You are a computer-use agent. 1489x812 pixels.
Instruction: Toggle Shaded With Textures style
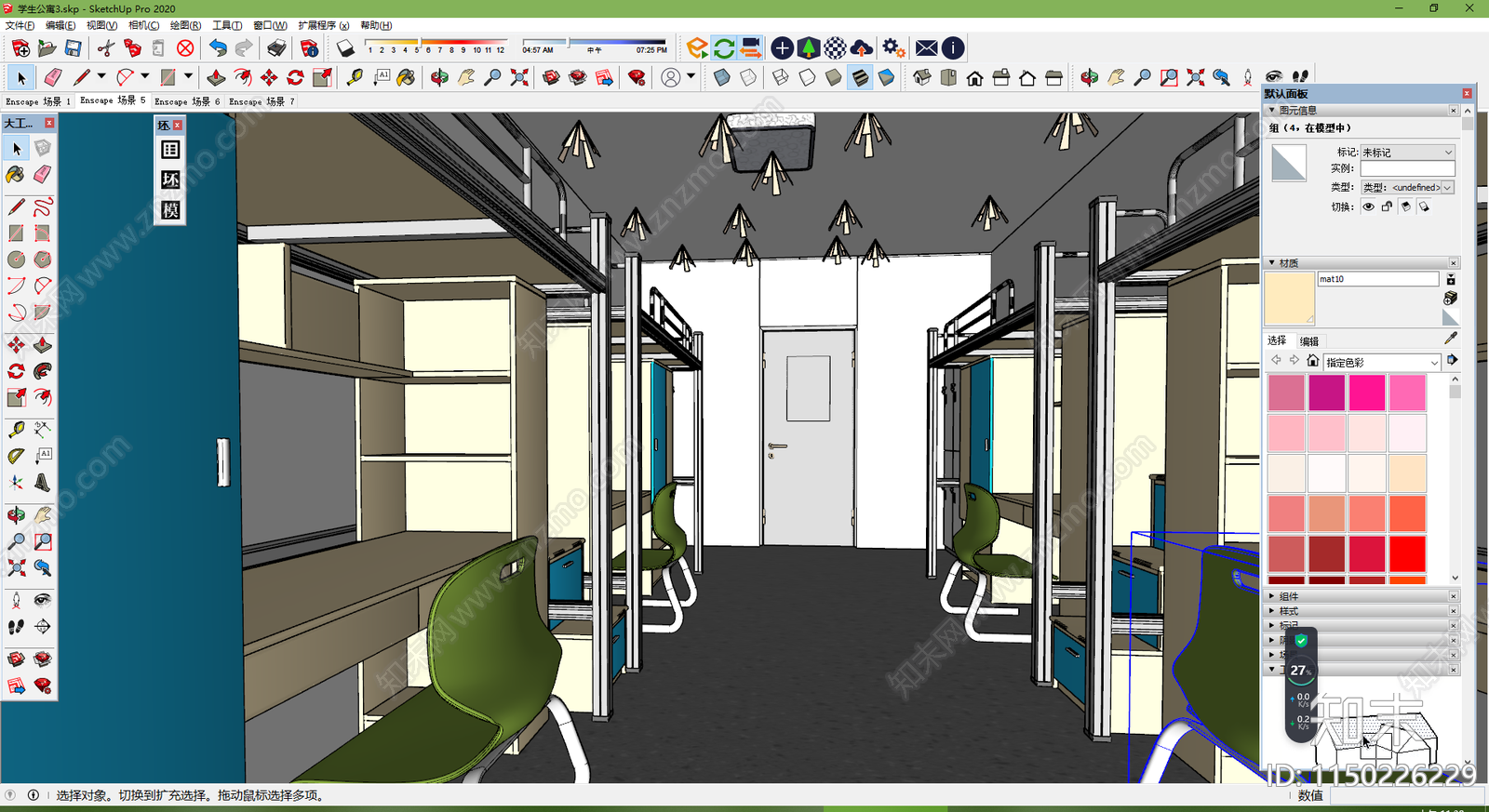[x=860, y=77]
